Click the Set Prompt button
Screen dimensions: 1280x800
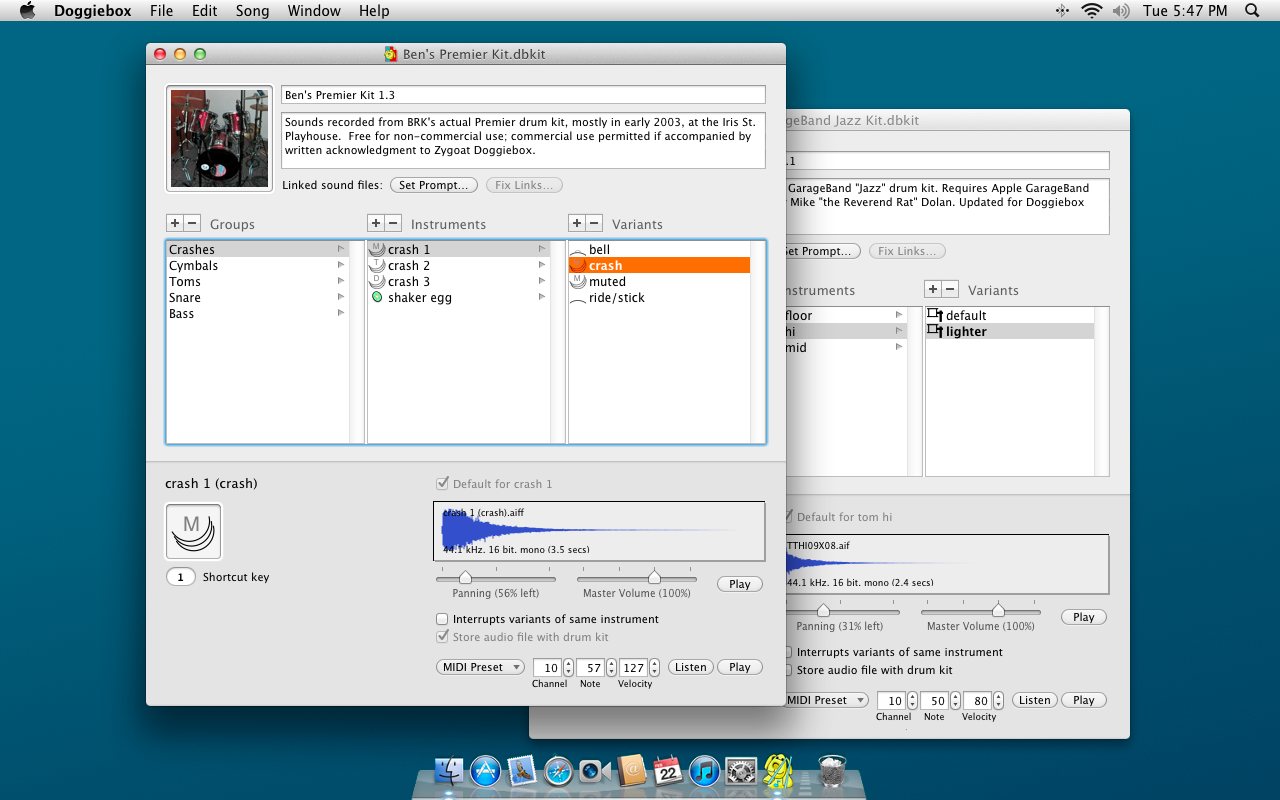click(x=433, y=185)
